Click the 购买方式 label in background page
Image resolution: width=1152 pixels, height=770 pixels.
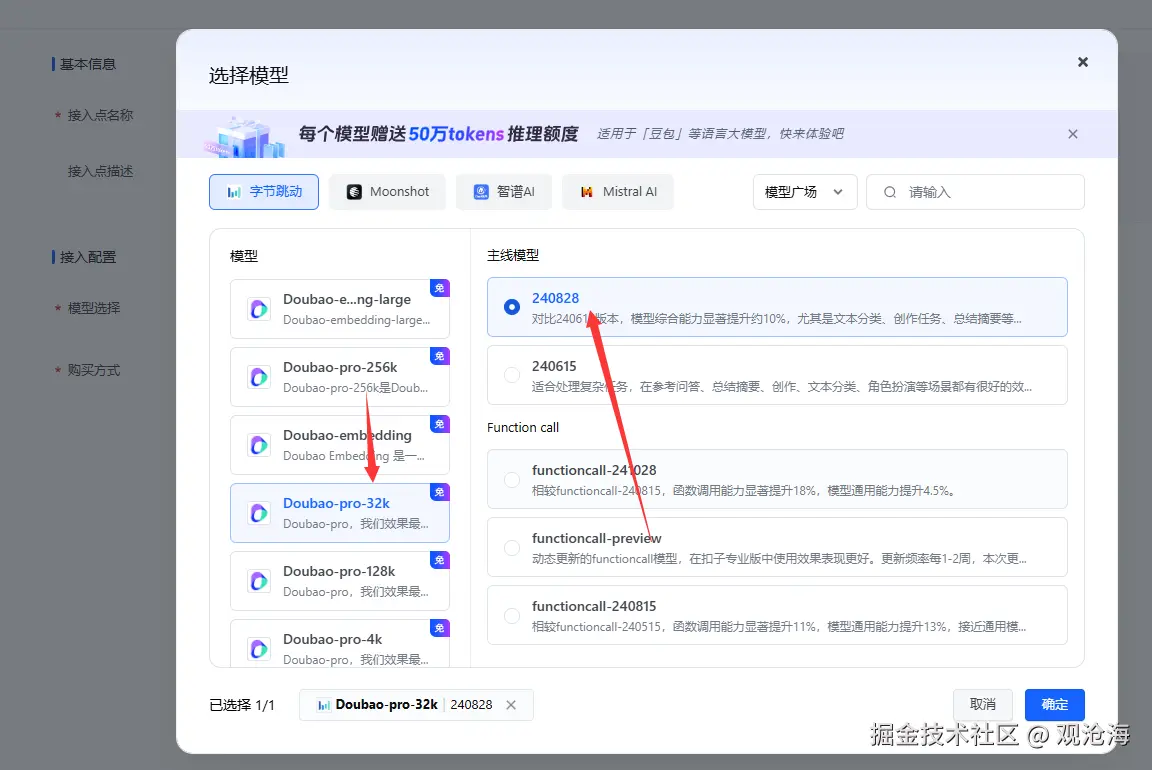(x=93, y=370)
